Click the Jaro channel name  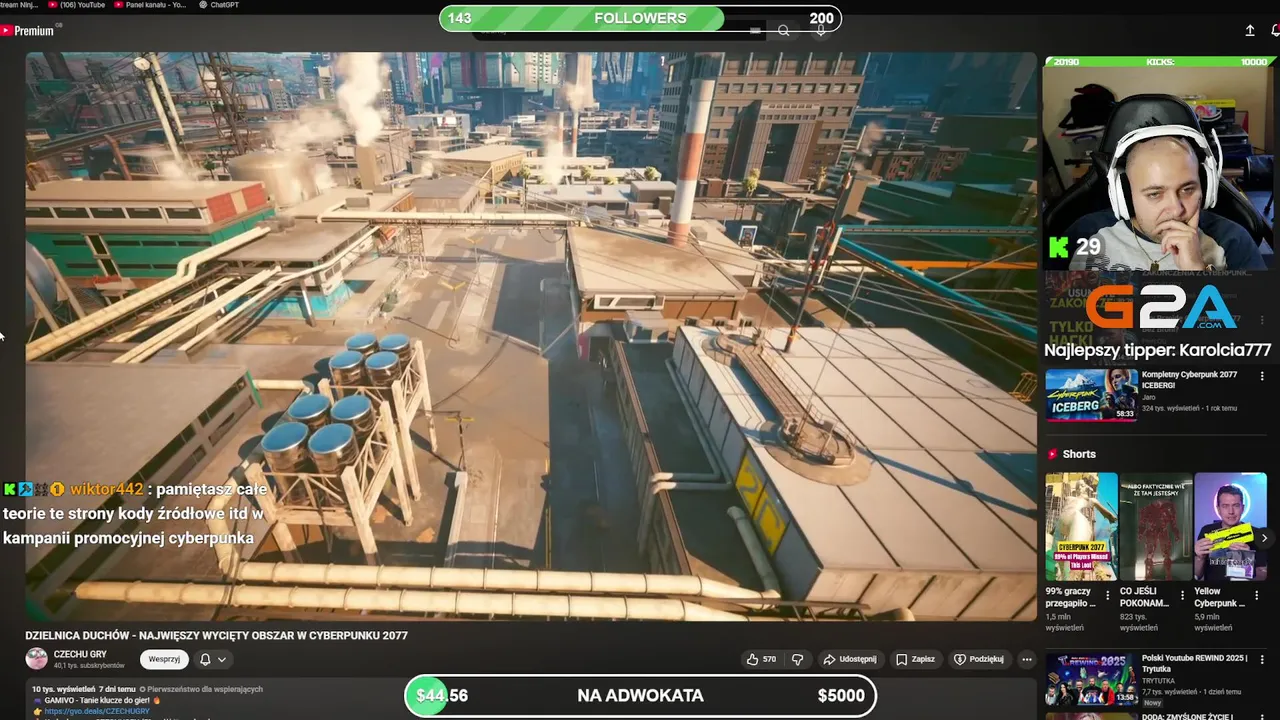coord(1149,397)
